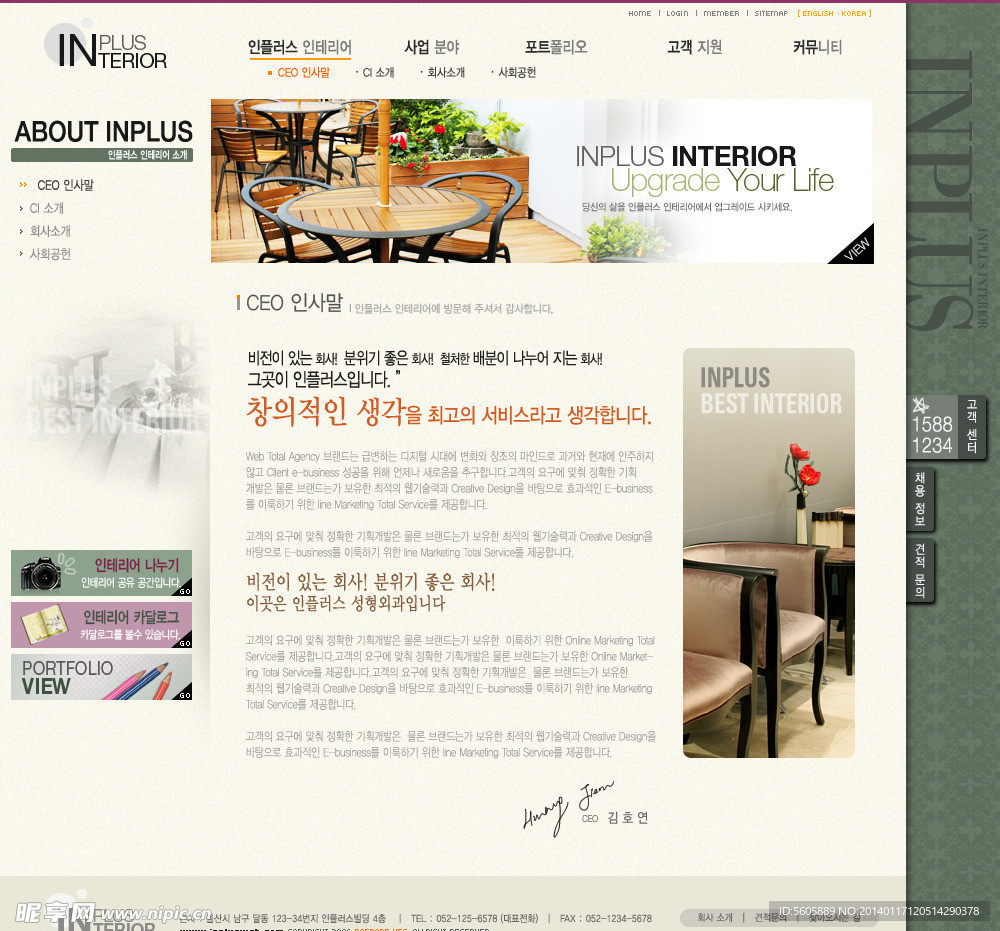Screen dimensions: 1000x931
Task: Open the 인테리어 카달로그 banner
Action: click(101, 625)
